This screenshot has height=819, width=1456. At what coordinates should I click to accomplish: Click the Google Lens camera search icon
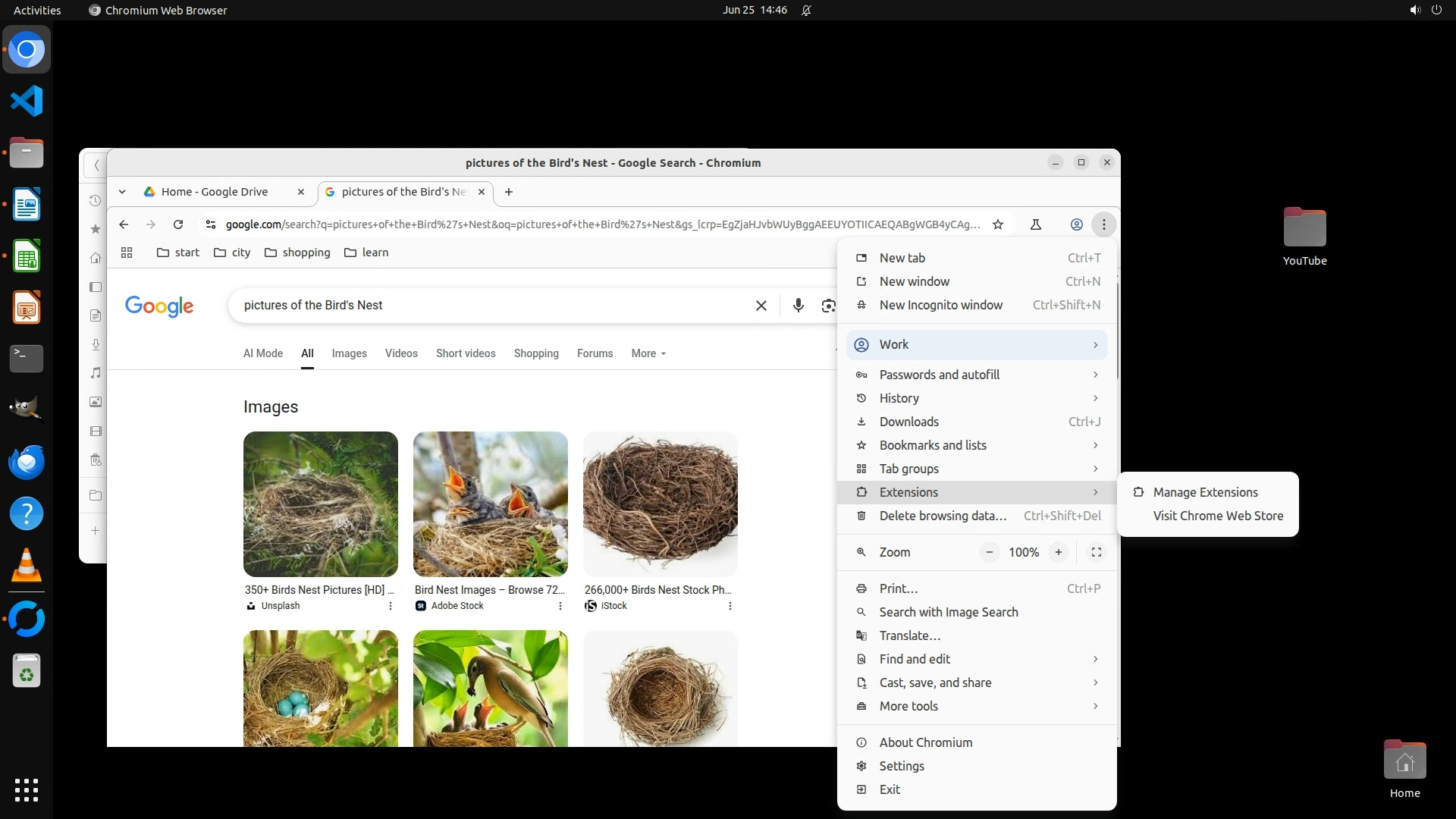click(x=828, y=306)
